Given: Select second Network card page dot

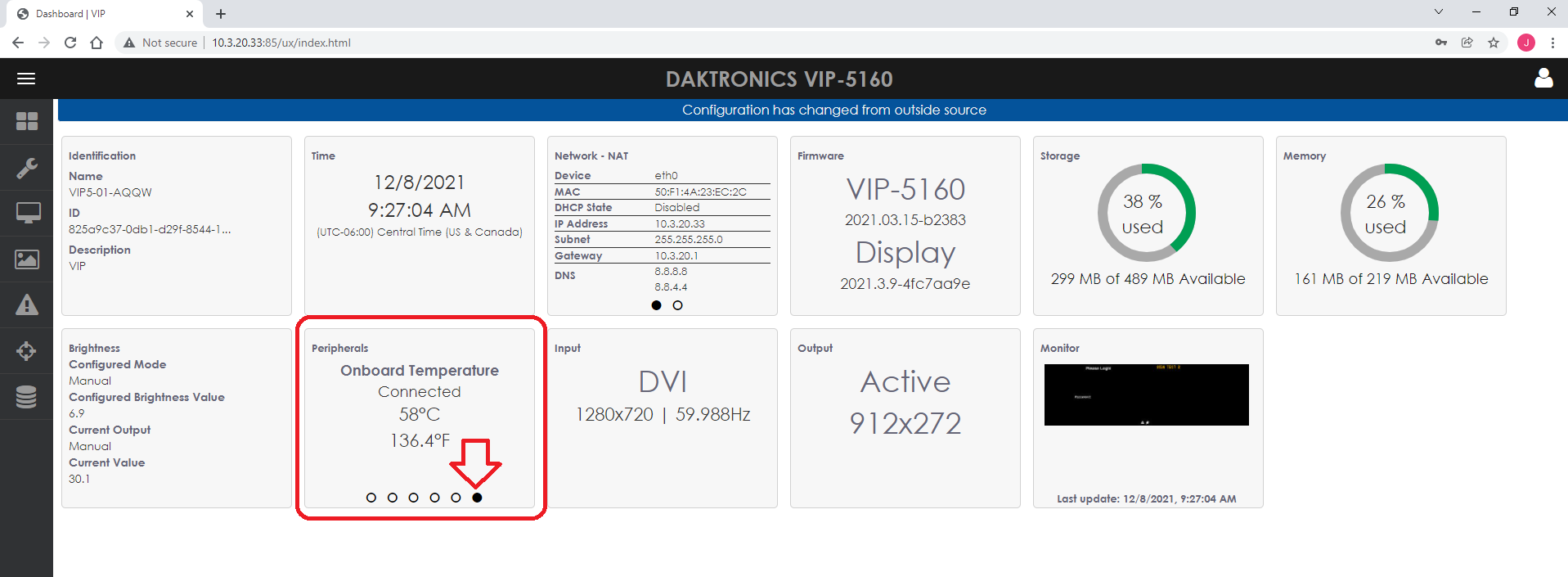Looking at the screenshot, I should click(677, 305).
